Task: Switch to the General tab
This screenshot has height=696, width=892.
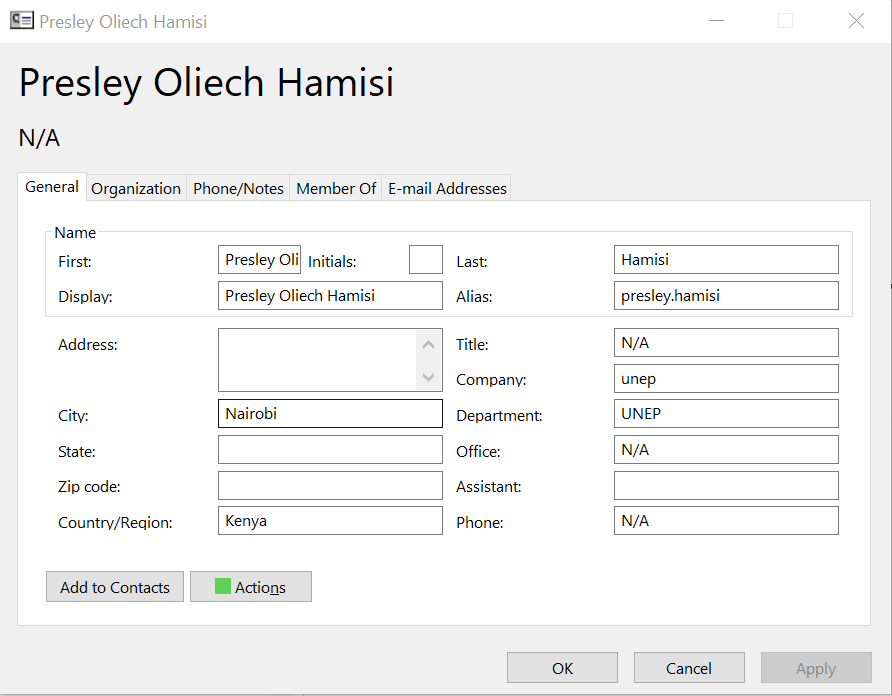Action: [52, 187]
